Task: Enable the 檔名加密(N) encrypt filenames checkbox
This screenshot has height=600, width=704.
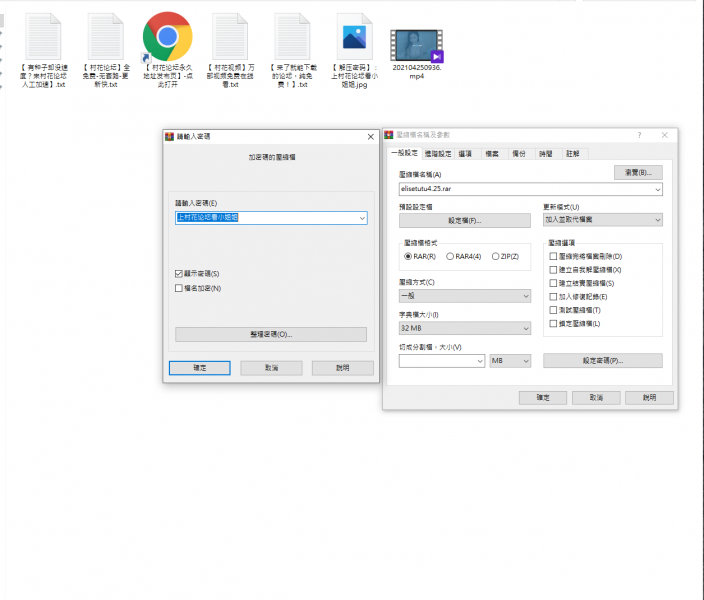Action: click(x=178, y=288)
